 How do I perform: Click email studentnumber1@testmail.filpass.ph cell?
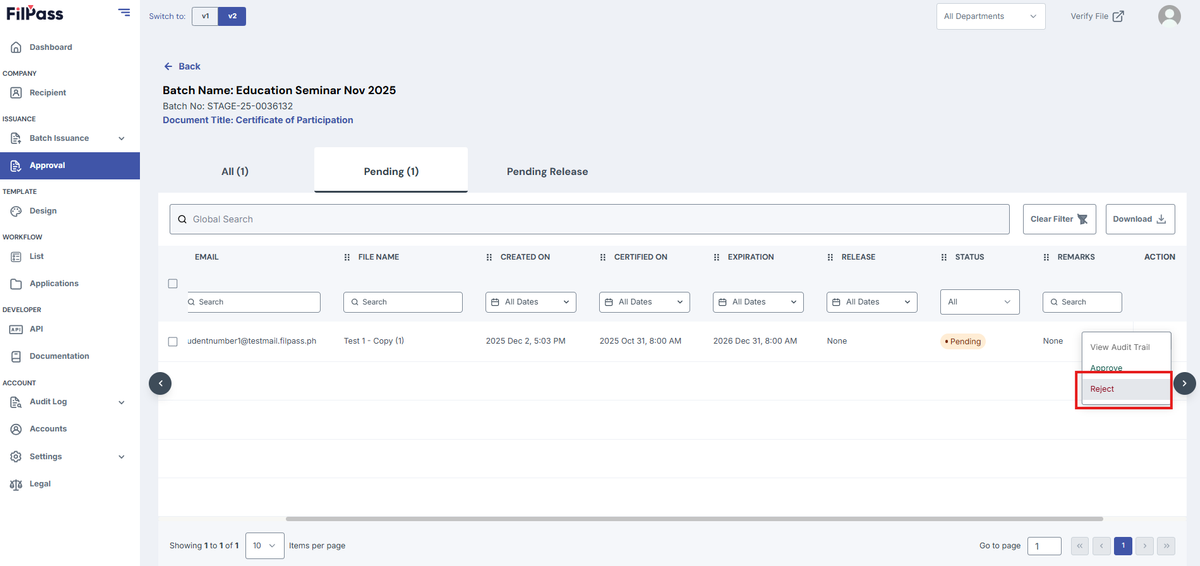252,341
